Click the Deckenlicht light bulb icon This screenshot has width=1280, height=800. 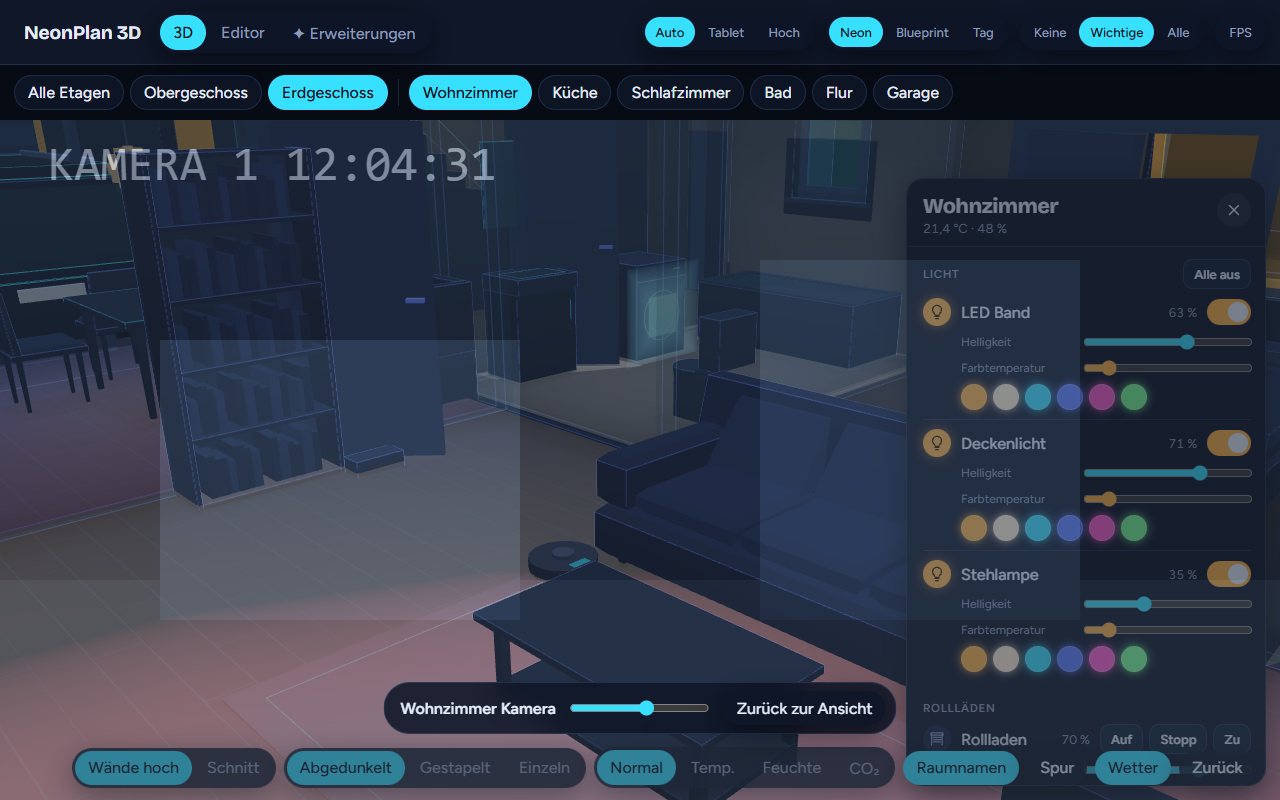pos(937,443)
